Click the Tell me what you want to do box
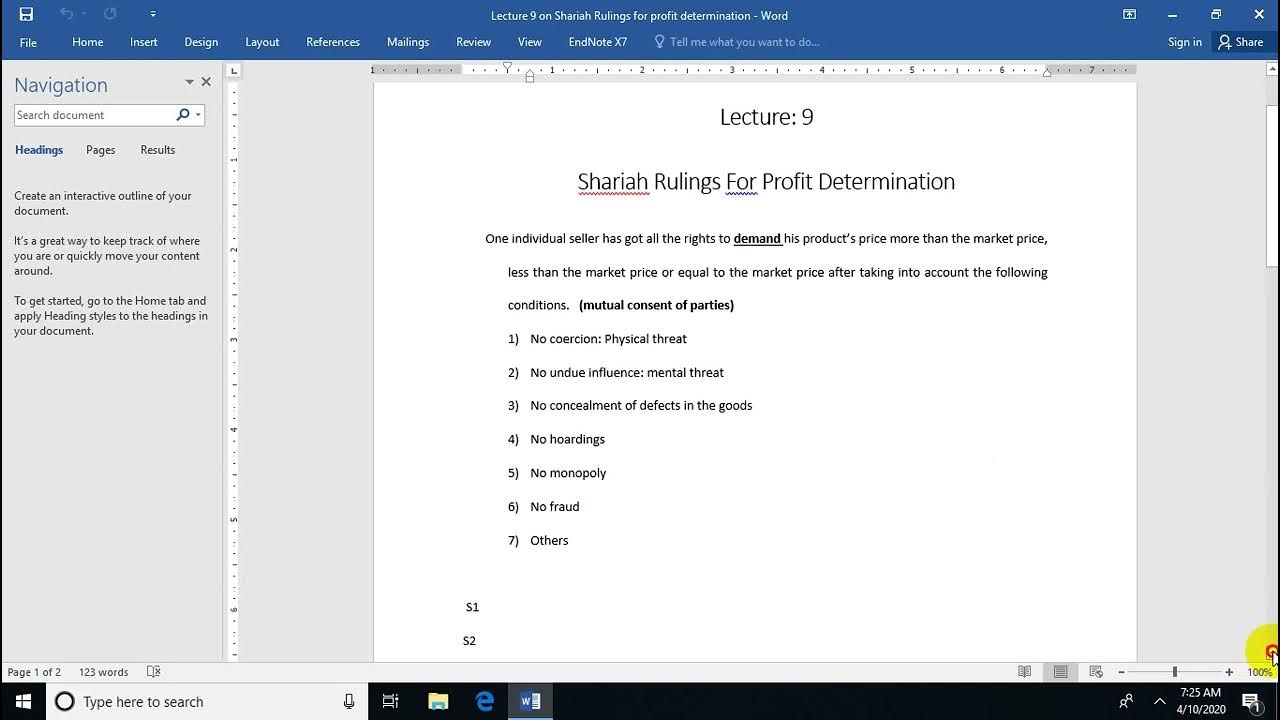This screenshot has height=720, width=1280. click(737, 42)
